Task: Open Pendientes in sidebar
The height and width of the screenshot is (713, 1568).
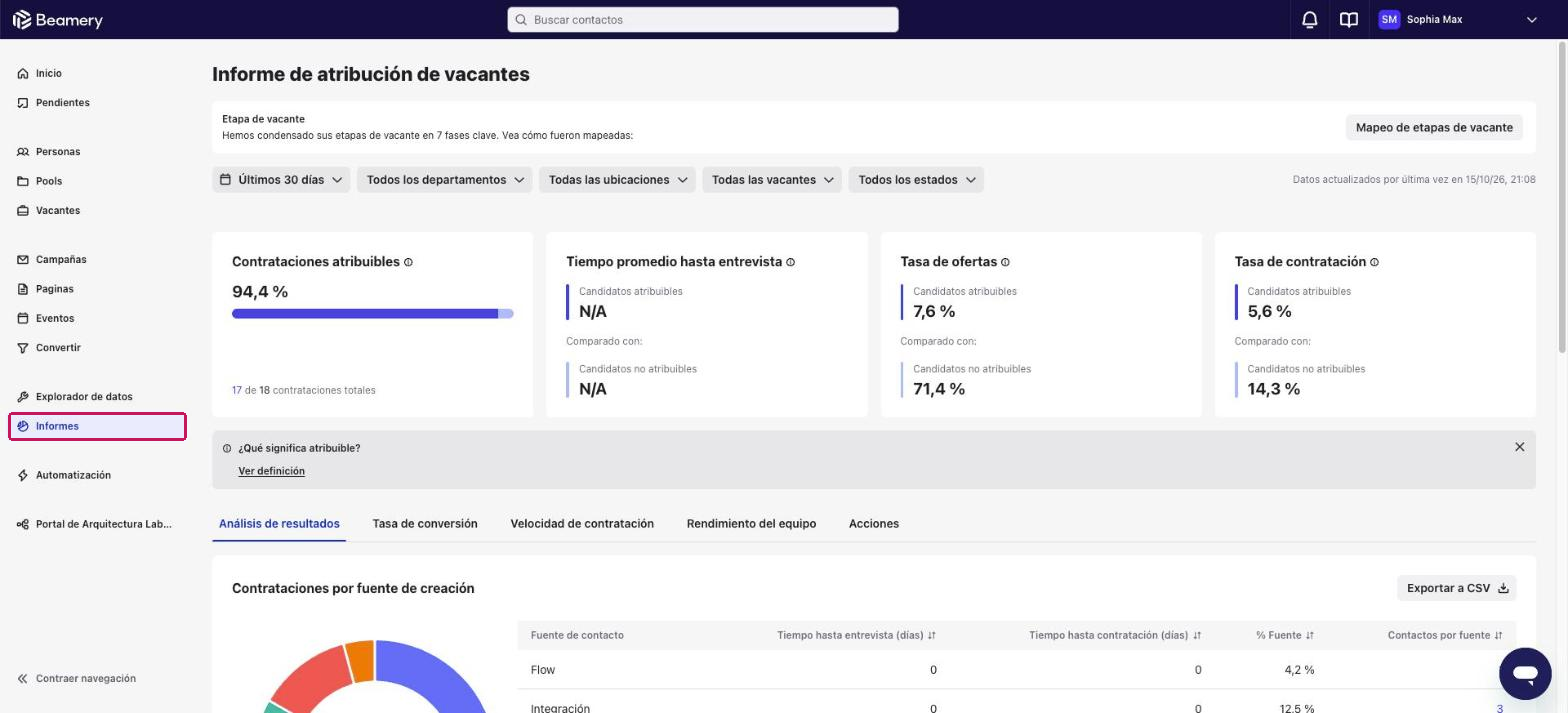Action: click(x=62, y=103)
